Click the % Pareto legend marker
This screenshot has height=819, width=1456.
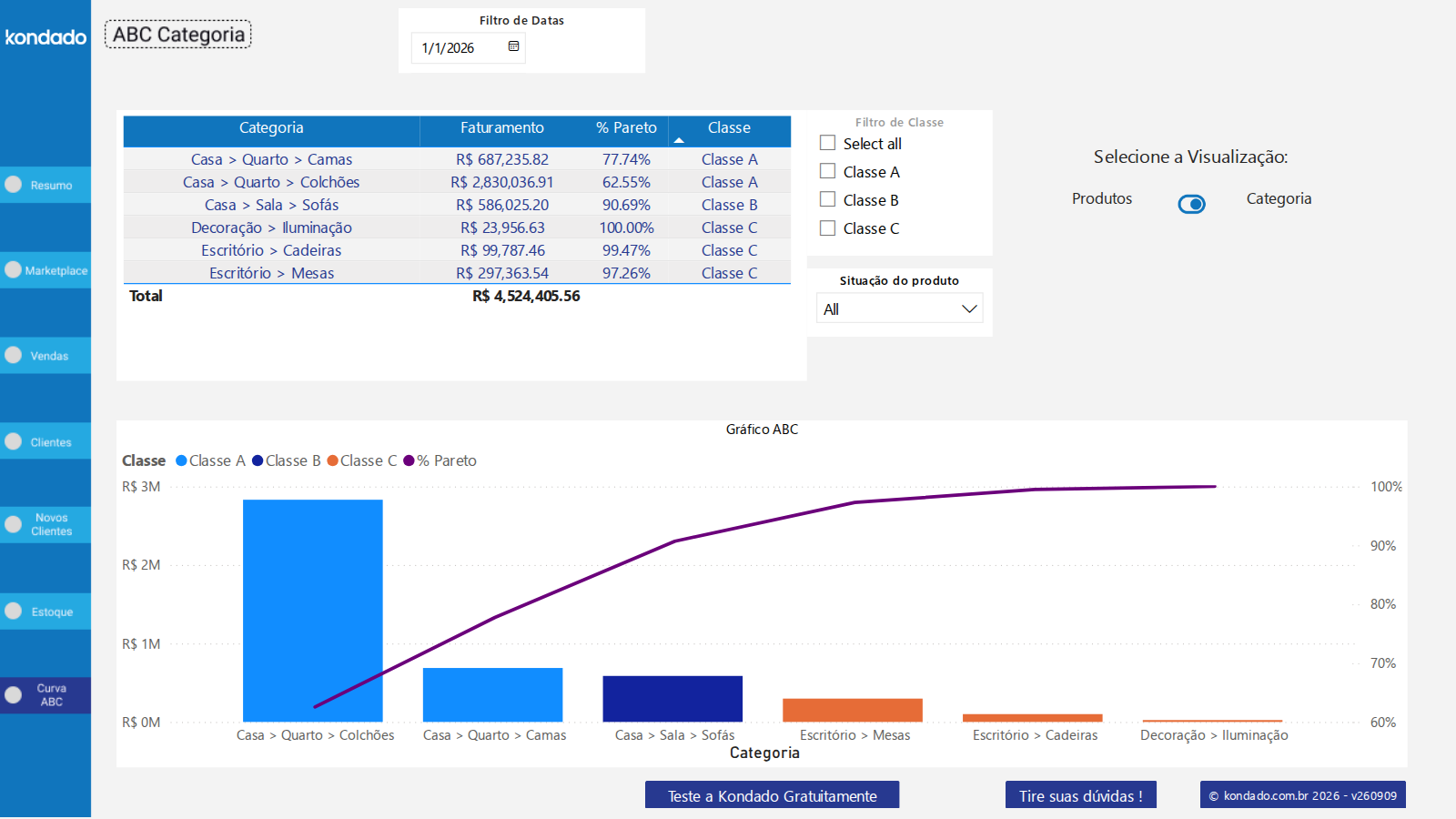pos(409,460)
